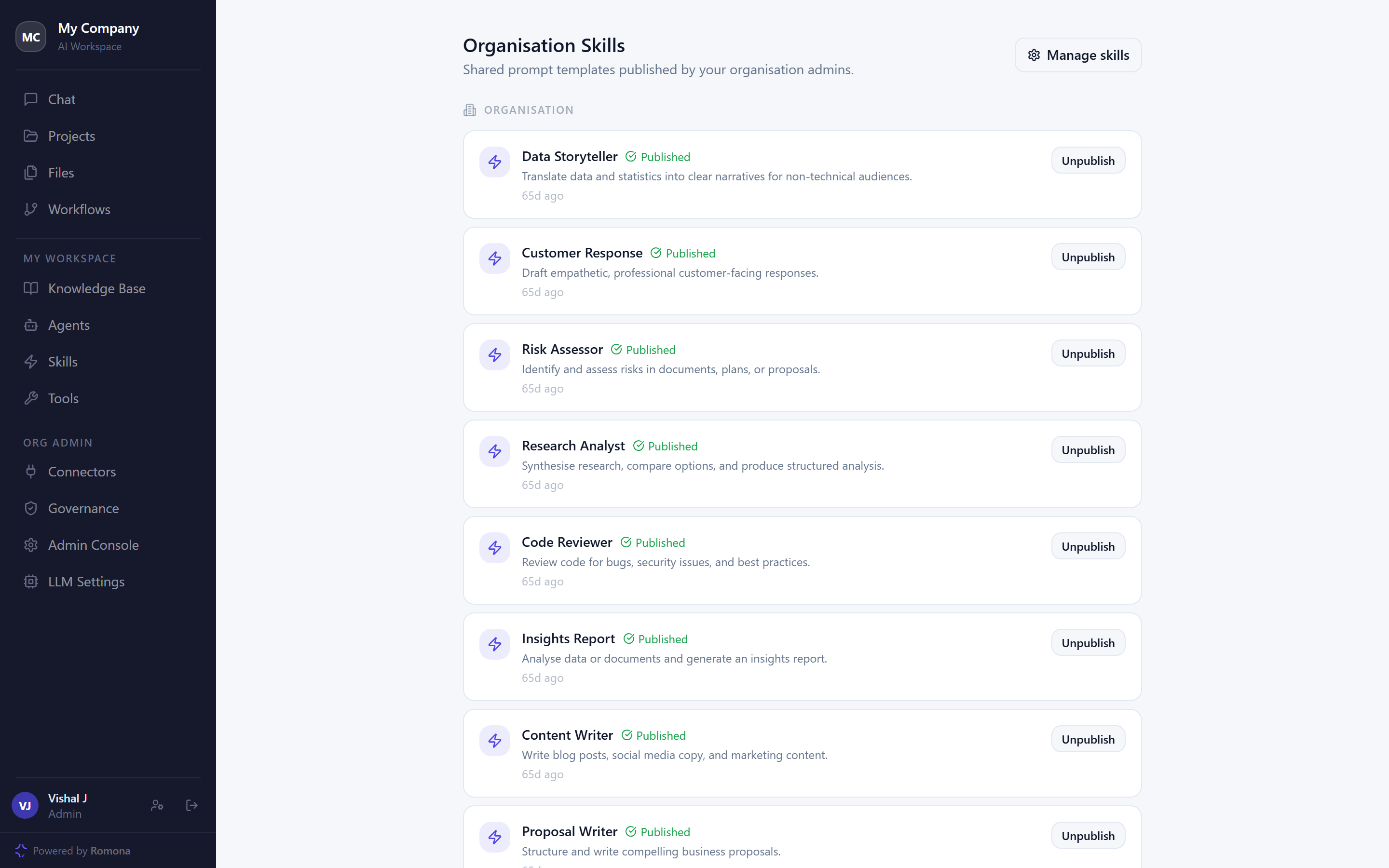Click Published check icon on Research Analyst
The width and height of the screenshot is (1389, 868).
[638, 446]
